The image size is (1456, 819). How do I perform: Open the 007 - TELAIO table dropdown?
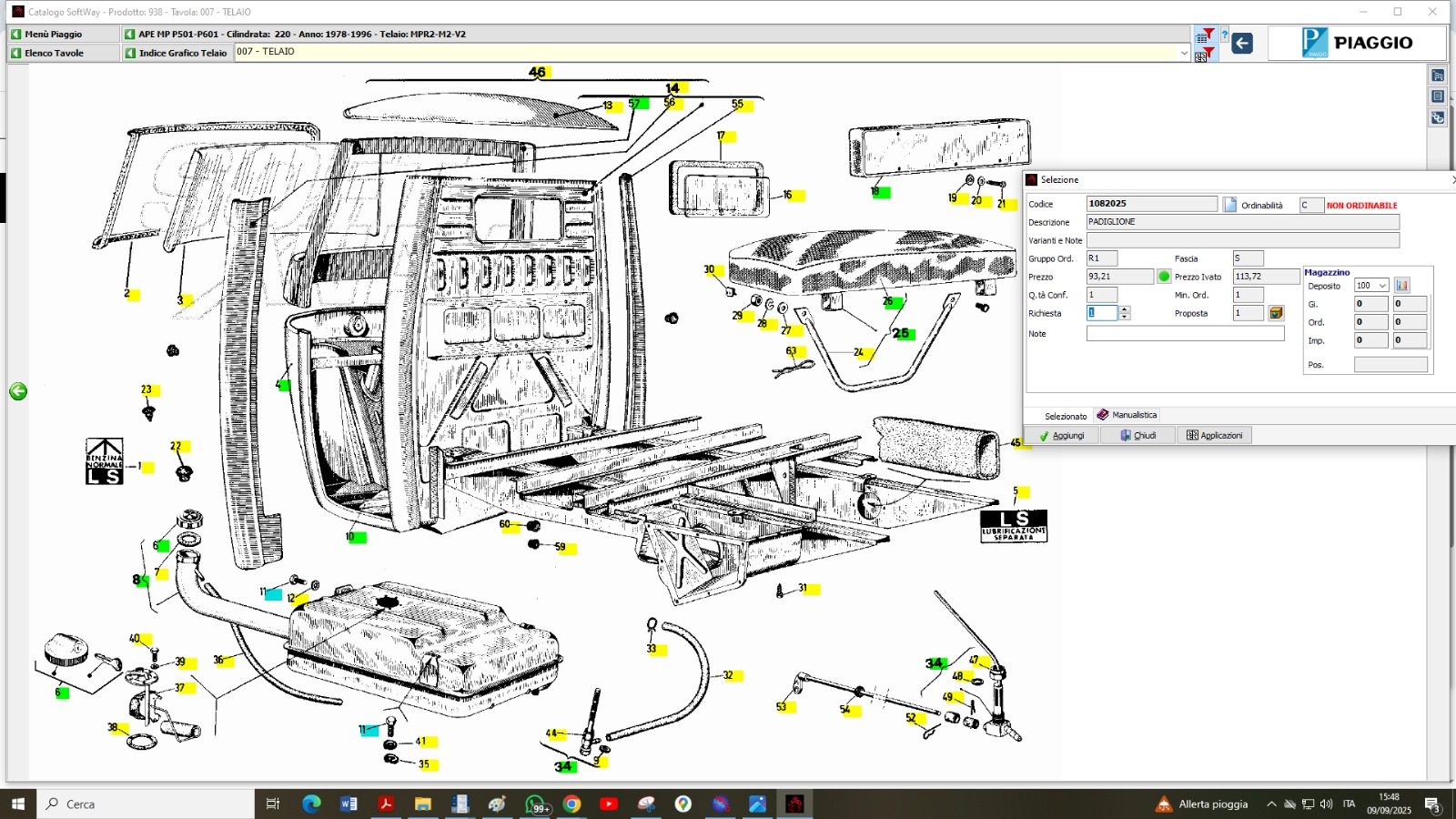1184,53
